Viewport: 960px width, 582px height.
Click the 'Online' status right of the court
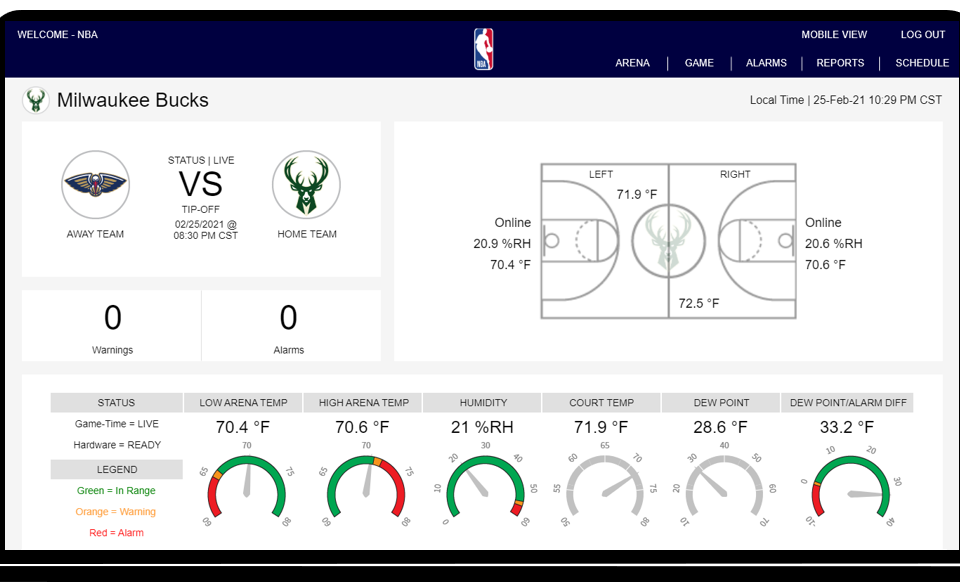pyautogui.click(x=823, y=223)
